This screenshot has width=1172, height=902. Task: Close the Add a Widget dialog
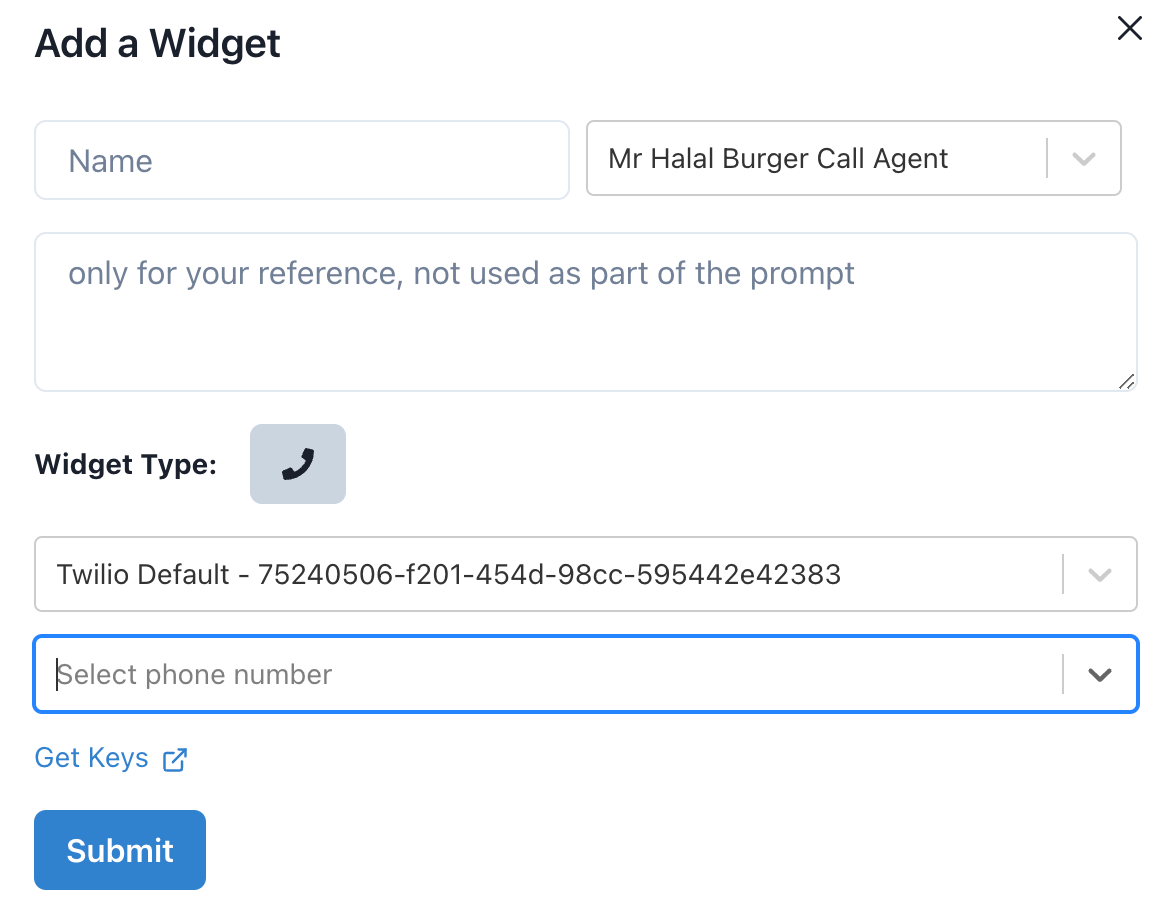[x=1129, y=29]
